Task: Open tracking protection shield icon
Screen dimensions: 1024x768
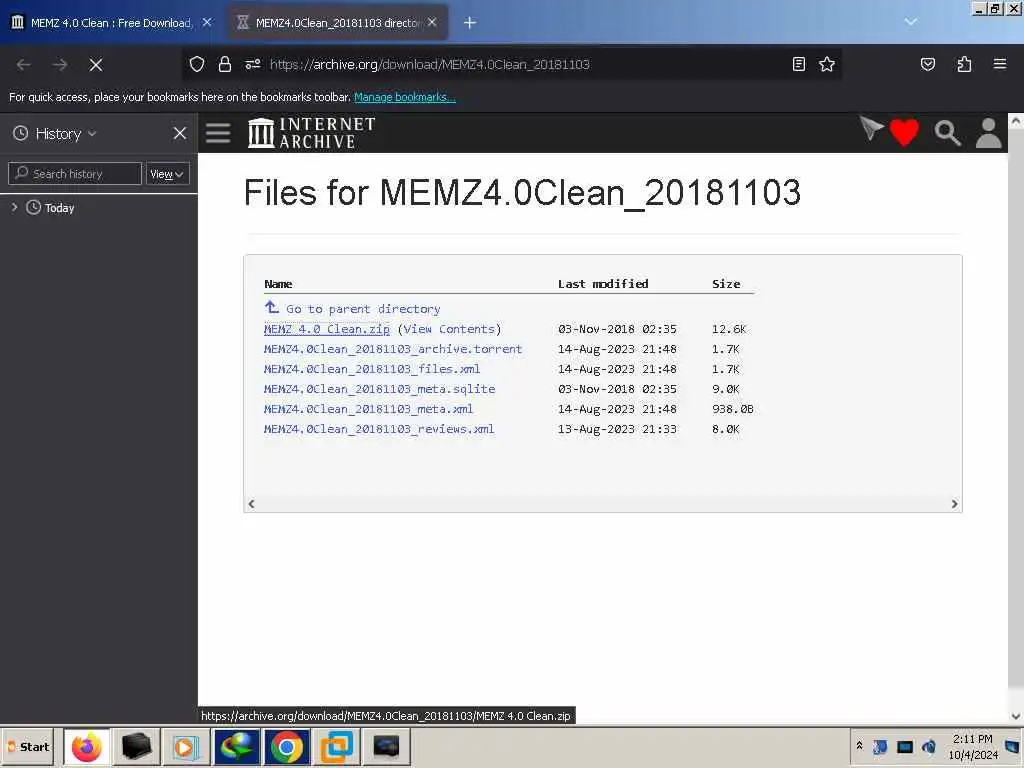Action: pyautogui.click(x=197, y=64)
